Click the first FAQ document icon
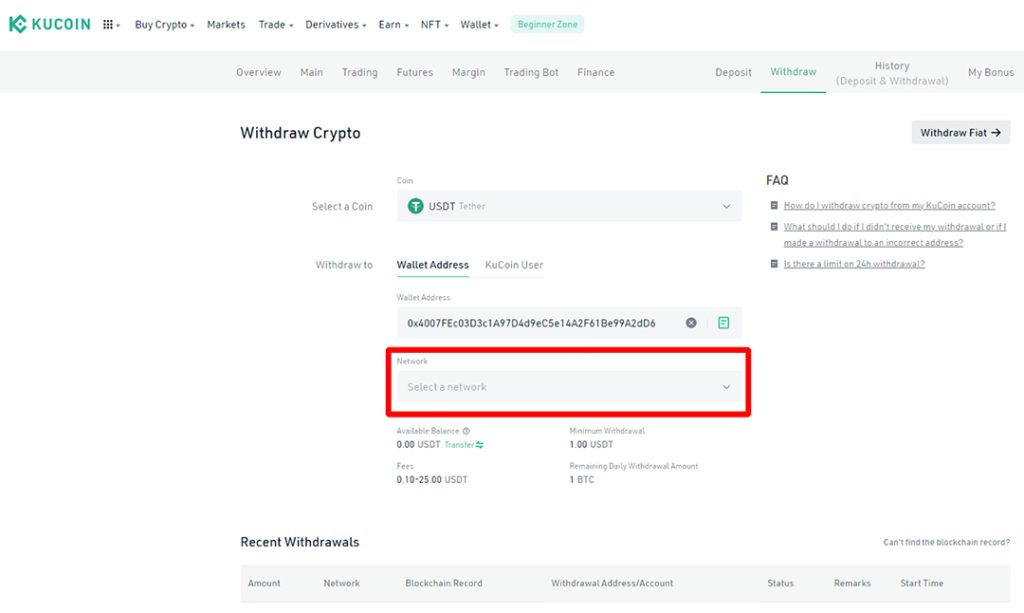This screenshot has width=1024, height=613. click(x=774, y=205)
